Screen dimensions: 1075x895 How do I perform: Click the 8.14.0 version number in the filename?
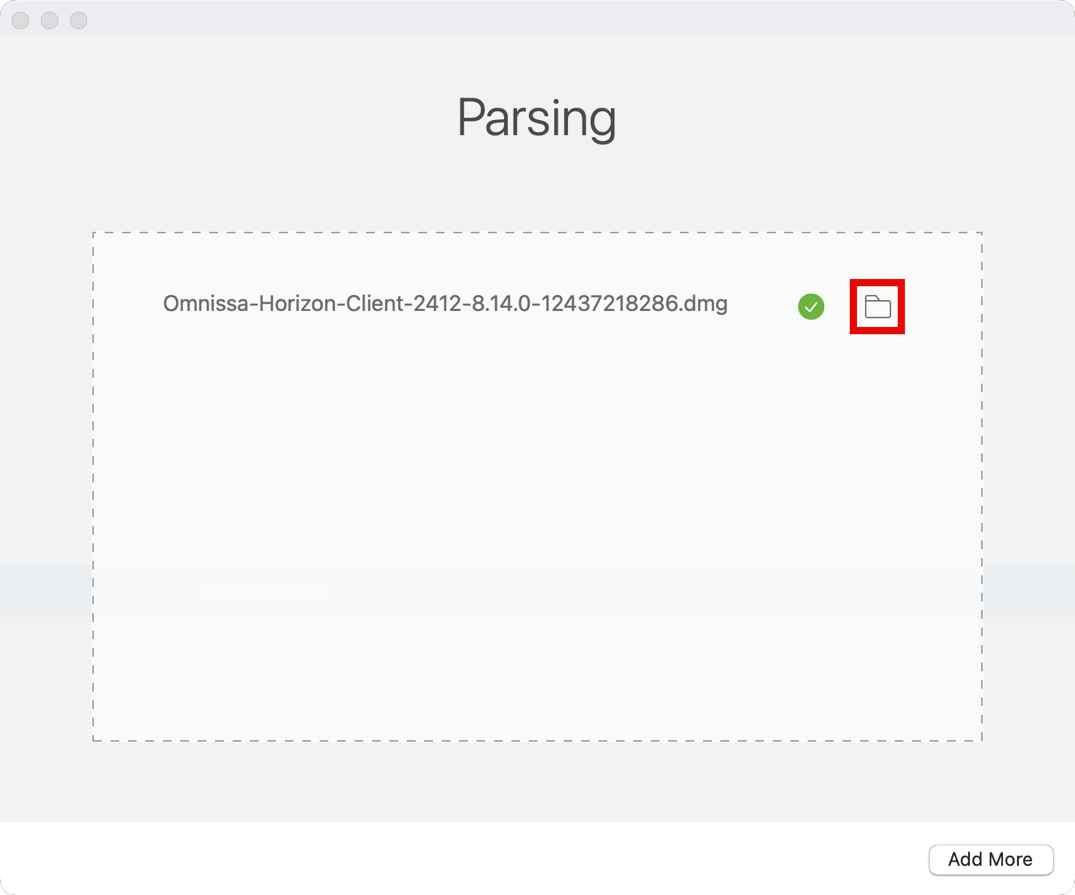504,303
